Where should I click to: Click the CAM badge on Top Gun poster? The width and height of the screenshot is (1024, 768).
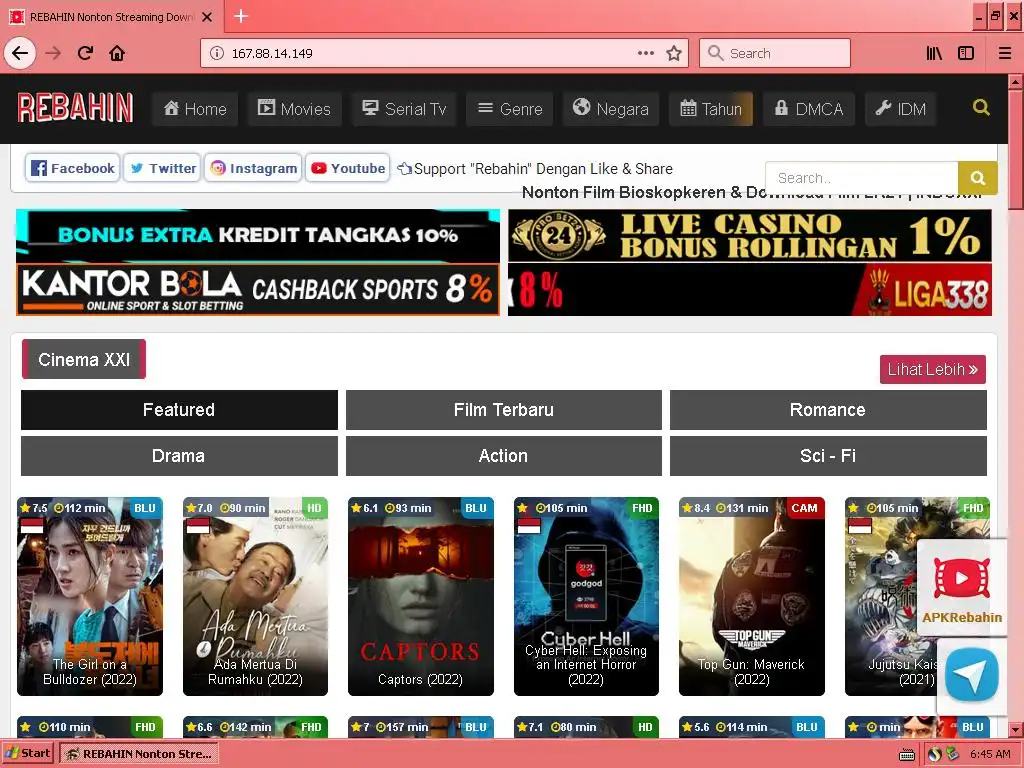point(805,508)
